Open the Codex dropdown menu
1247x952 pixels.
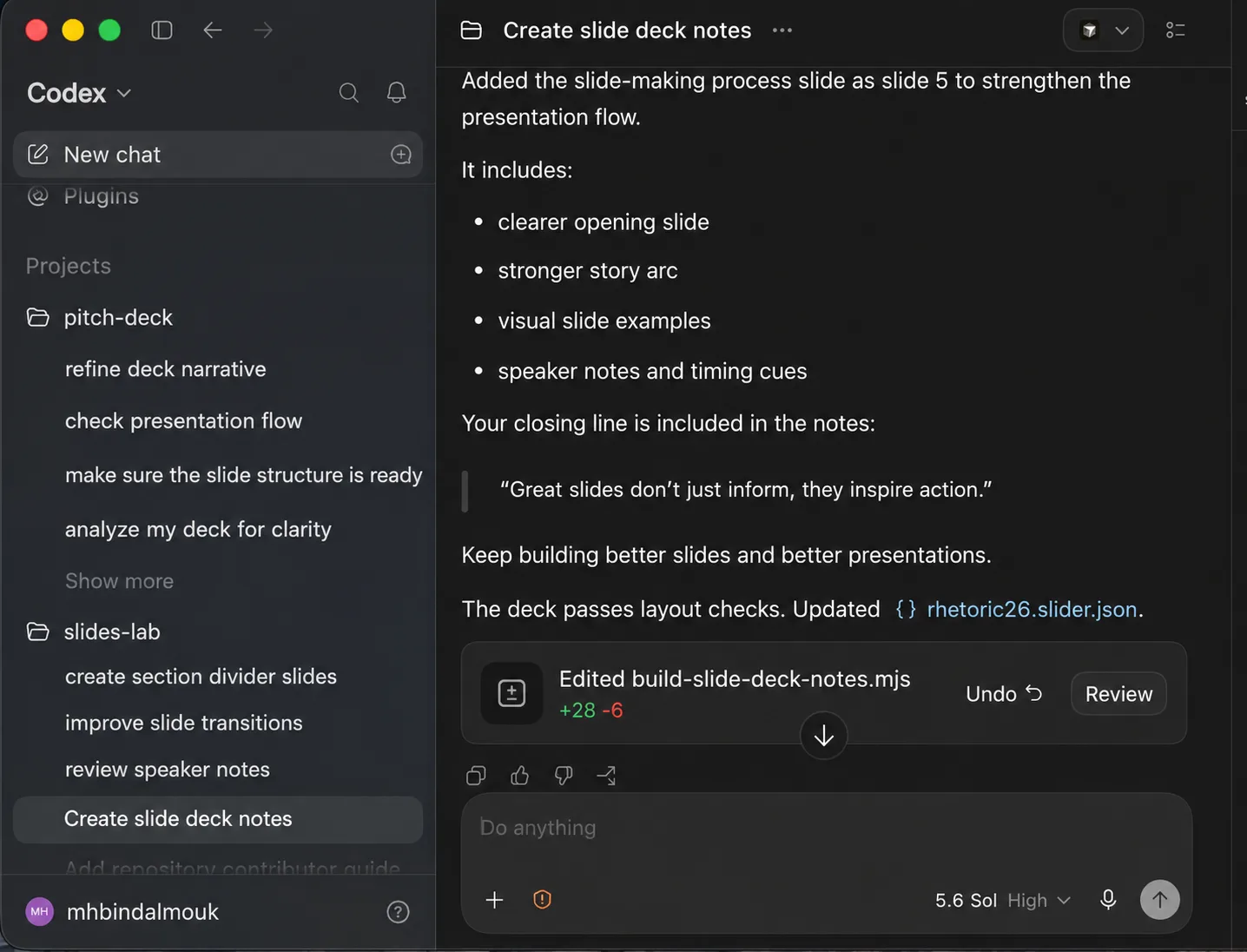(79, 93)
